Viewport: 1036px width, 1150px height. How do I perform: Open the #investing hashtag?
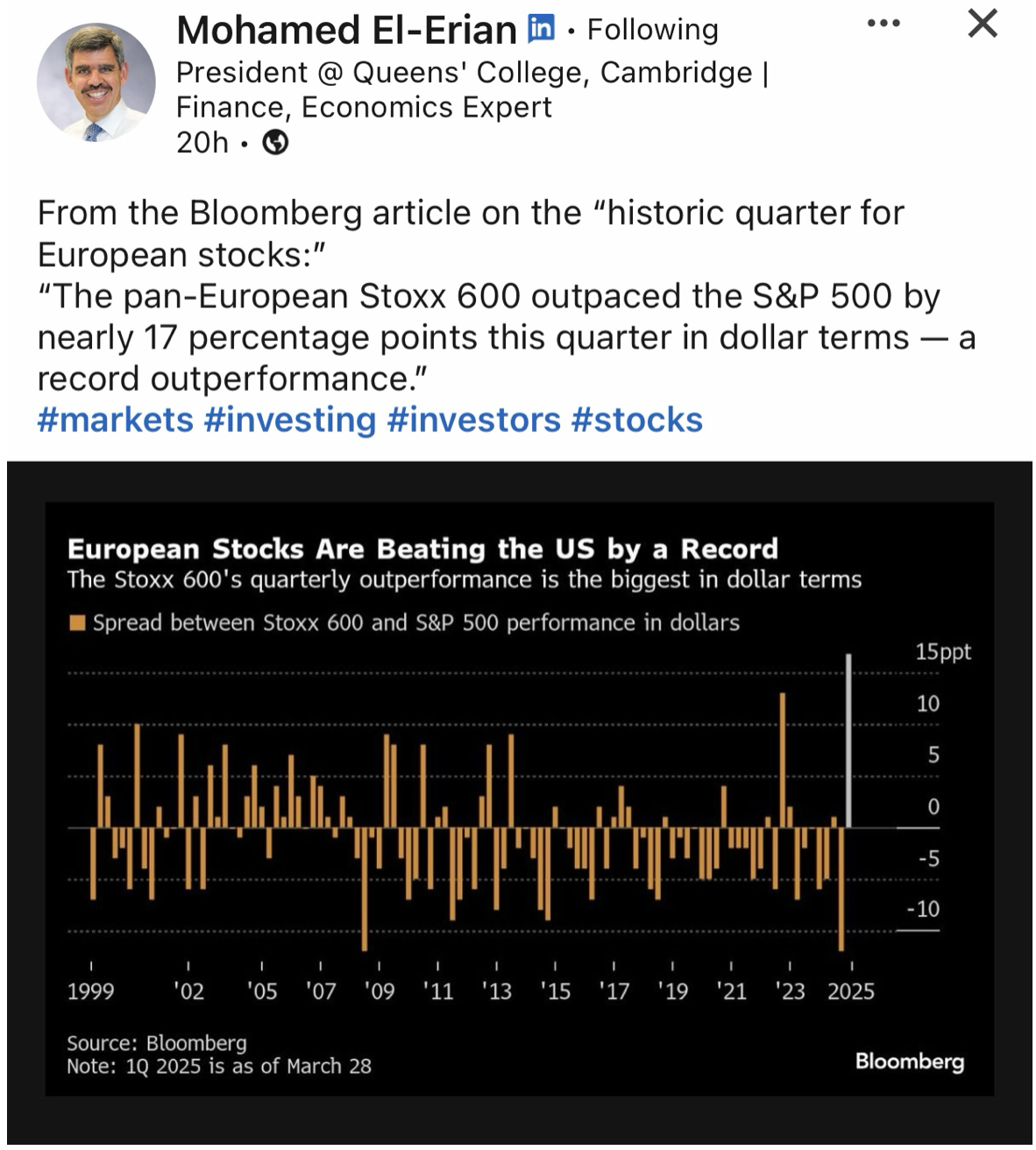(x=290, y=420)
